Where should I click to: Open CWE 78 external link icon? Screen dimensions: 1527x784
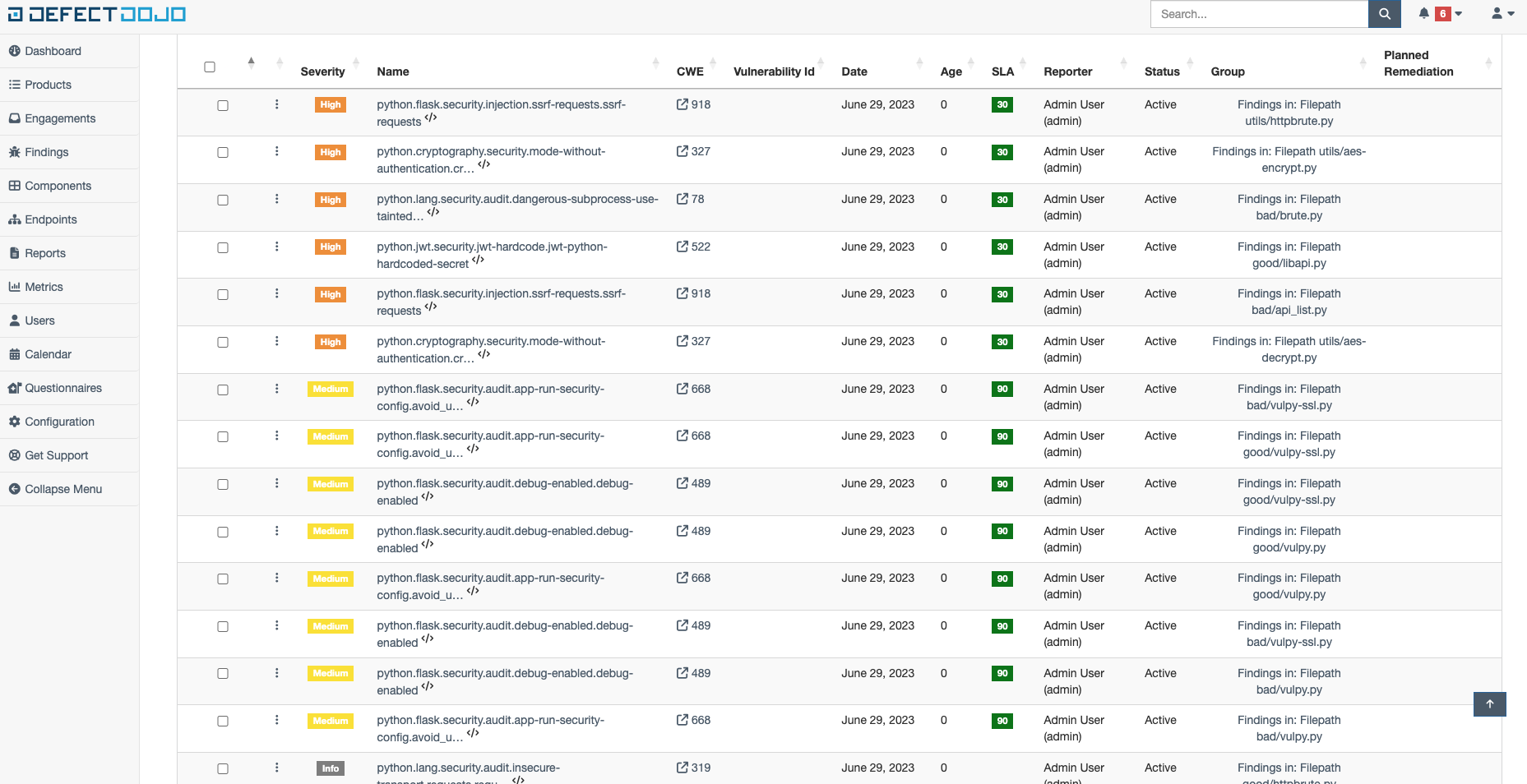[x=683, y=199]
